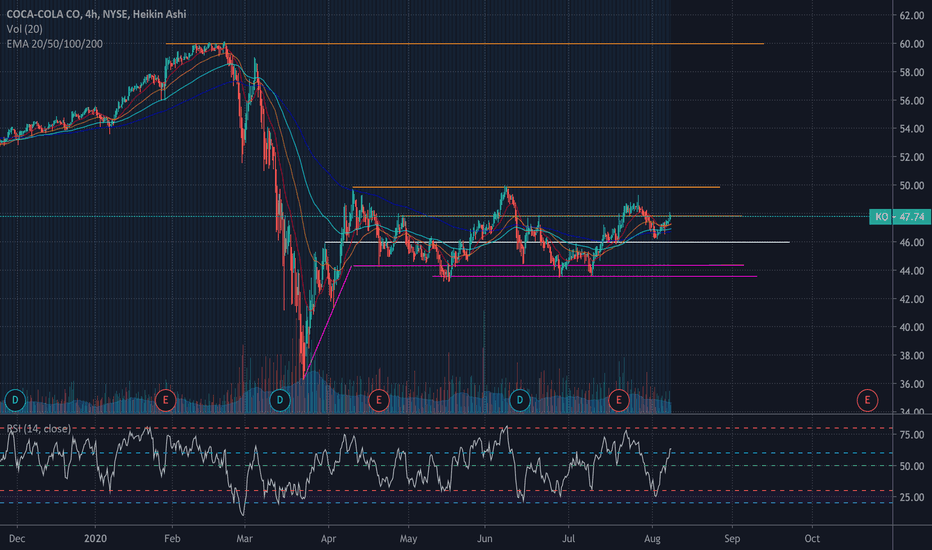Click the 40.00 price axis label

point(911,327)
